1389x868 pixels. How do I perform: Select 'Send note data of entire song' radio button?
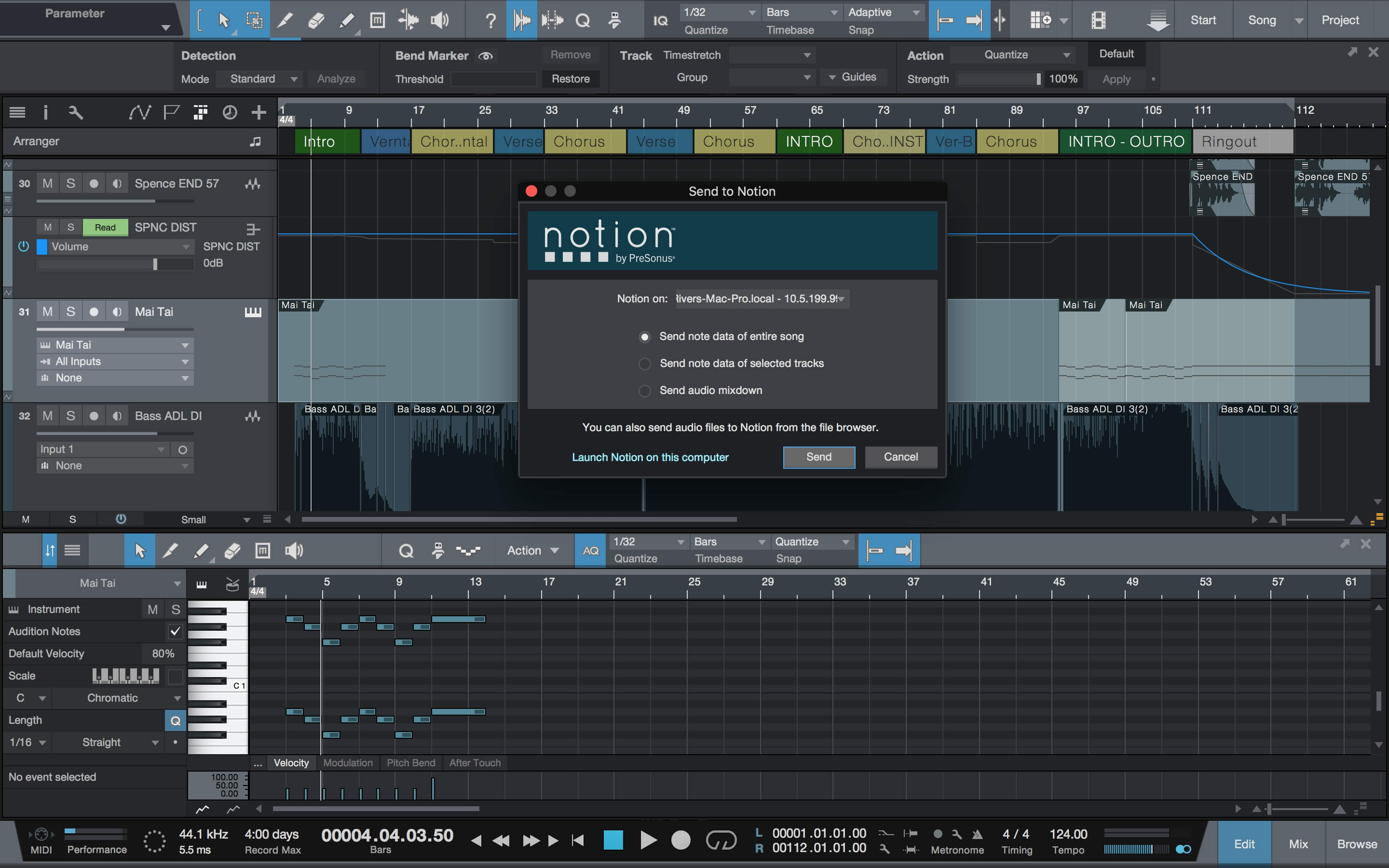point(645,336)
